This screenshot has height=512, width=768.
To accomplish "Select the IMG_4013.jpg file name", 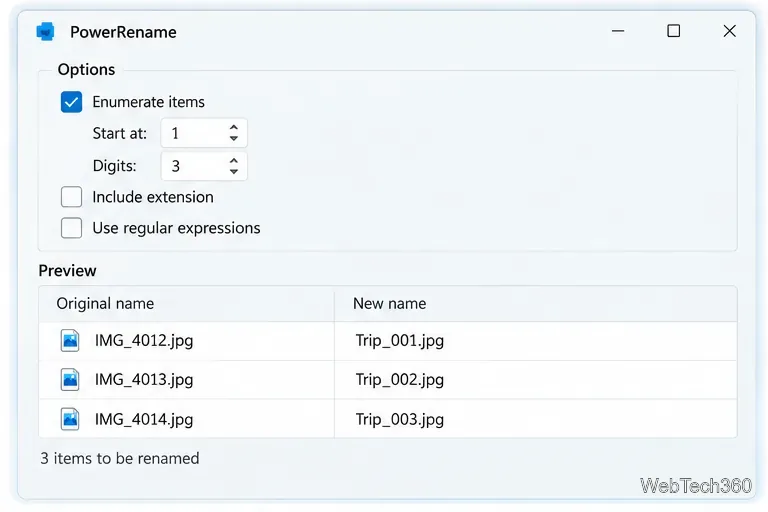I will [144, 380].
